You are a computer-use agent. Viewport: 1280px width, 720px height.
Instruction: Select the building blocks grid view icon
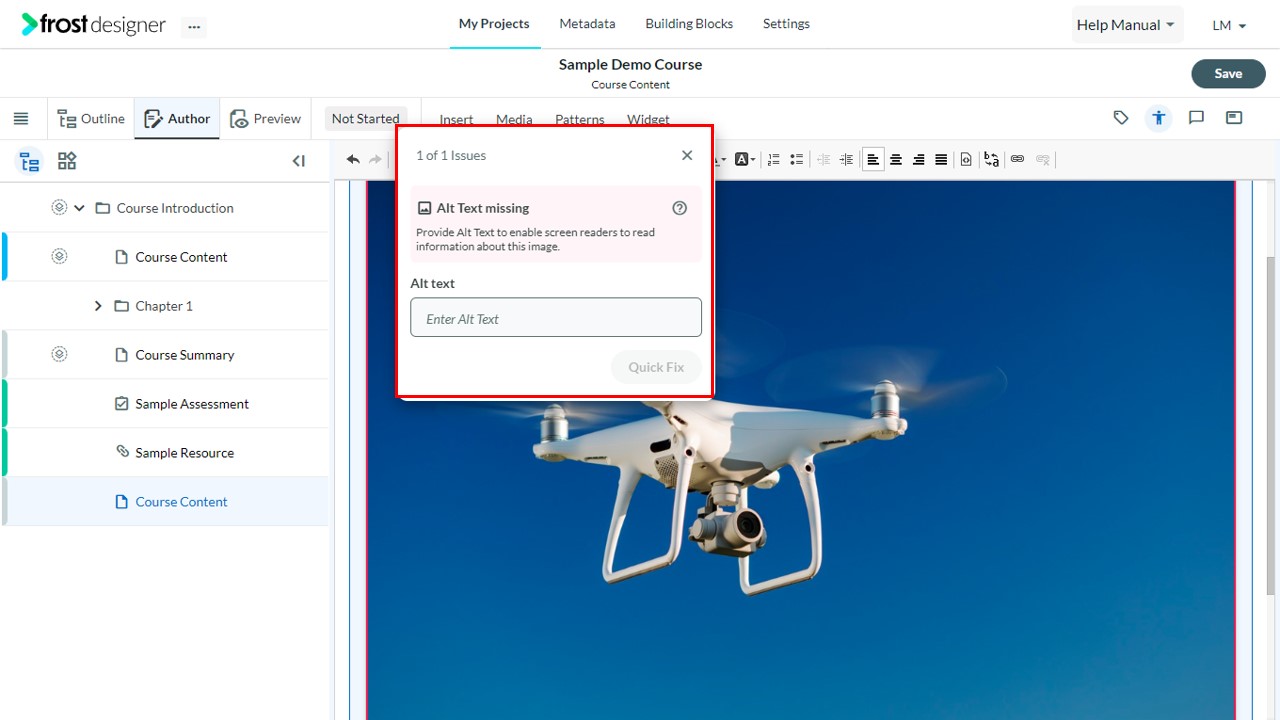(67, 161)
